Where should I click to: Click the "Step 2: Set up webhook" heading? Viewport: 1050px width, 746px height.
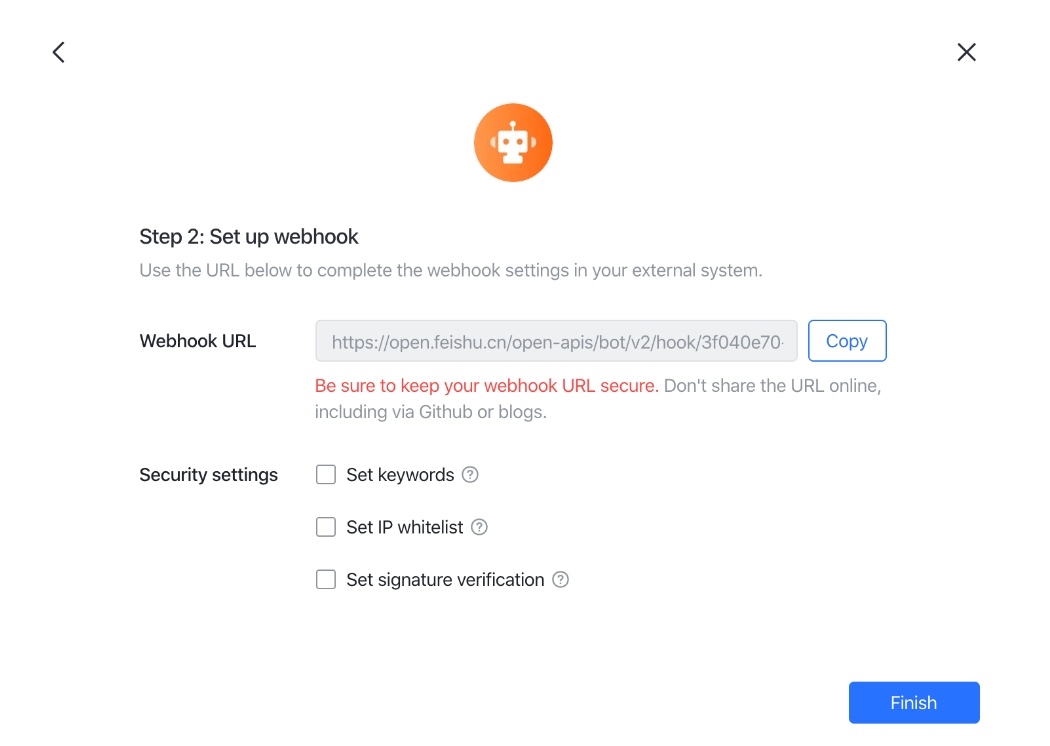[x=249, y=236]
